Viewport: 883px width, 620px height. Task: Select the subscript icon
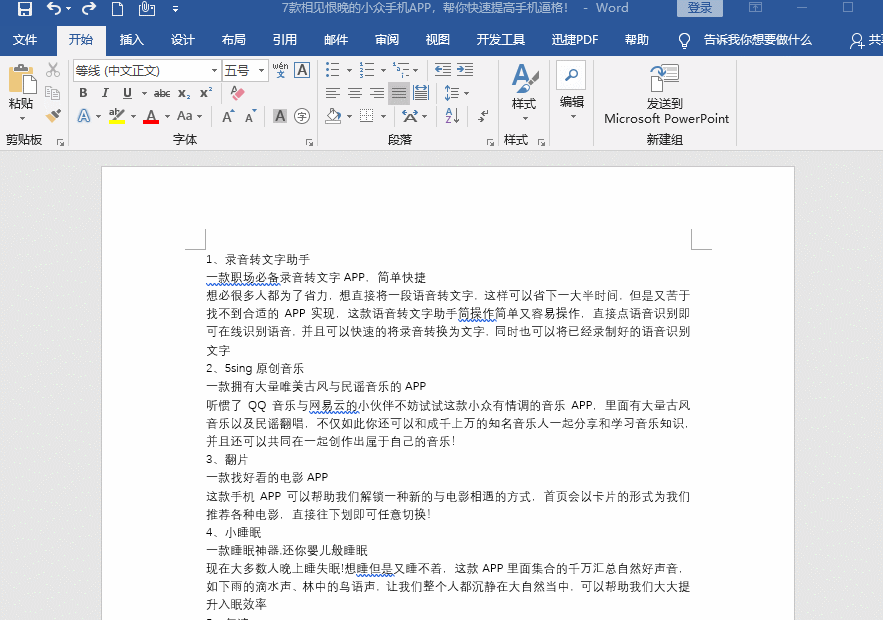point(183,93)
